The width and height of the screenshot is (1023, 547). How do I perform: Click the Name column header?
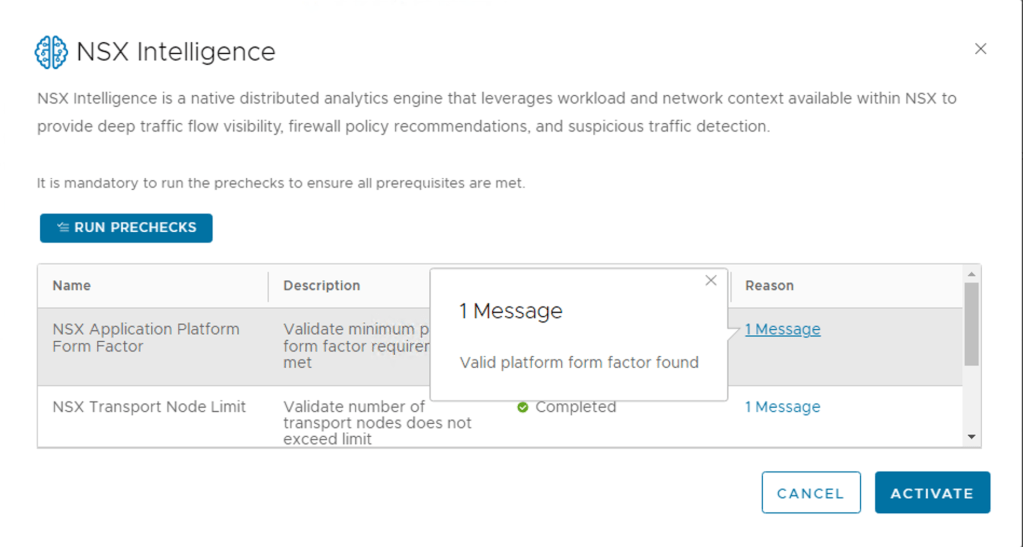pos(72,286)
